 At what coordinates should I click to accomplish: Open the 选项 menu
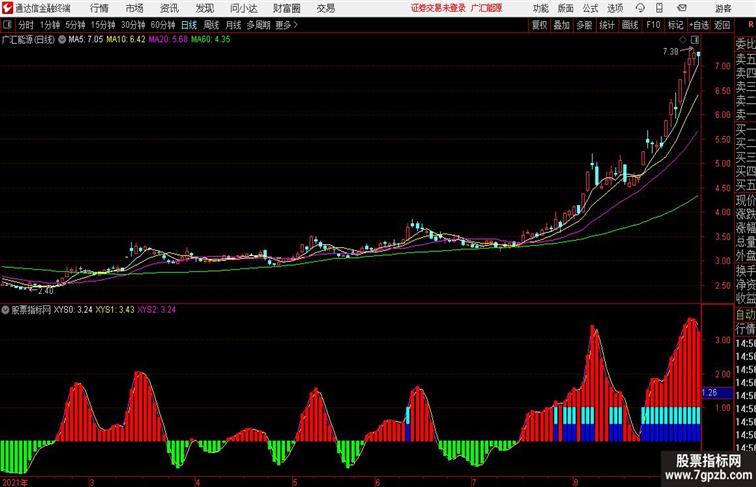pos(615,8)
